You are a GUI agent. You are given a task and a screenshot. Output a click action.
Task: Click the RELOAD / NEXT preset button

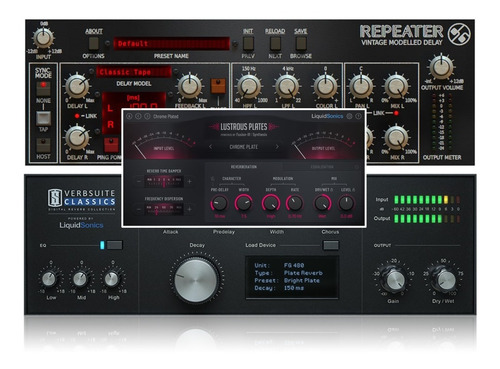coord(275,43)
